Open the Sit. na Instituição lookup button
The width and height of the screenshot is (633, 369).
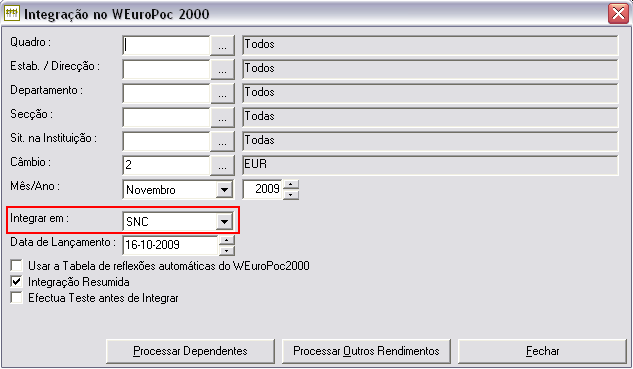(x=222, y=141)
